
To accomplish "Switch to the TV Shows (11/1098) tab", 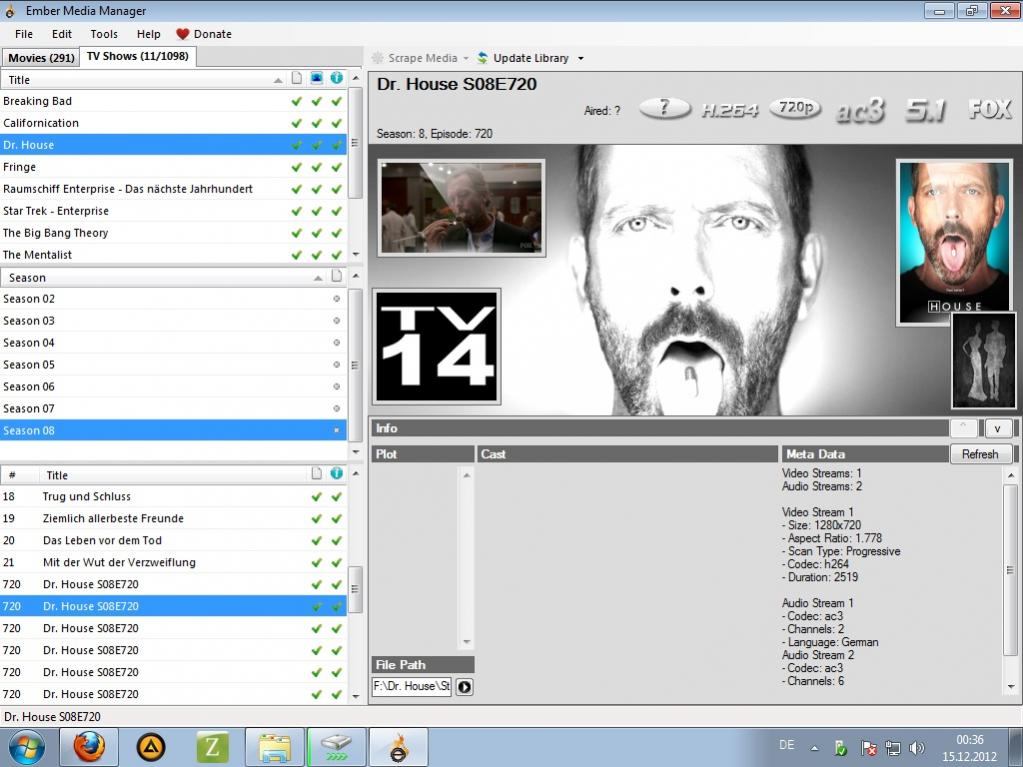I will [x=138, y=56].
